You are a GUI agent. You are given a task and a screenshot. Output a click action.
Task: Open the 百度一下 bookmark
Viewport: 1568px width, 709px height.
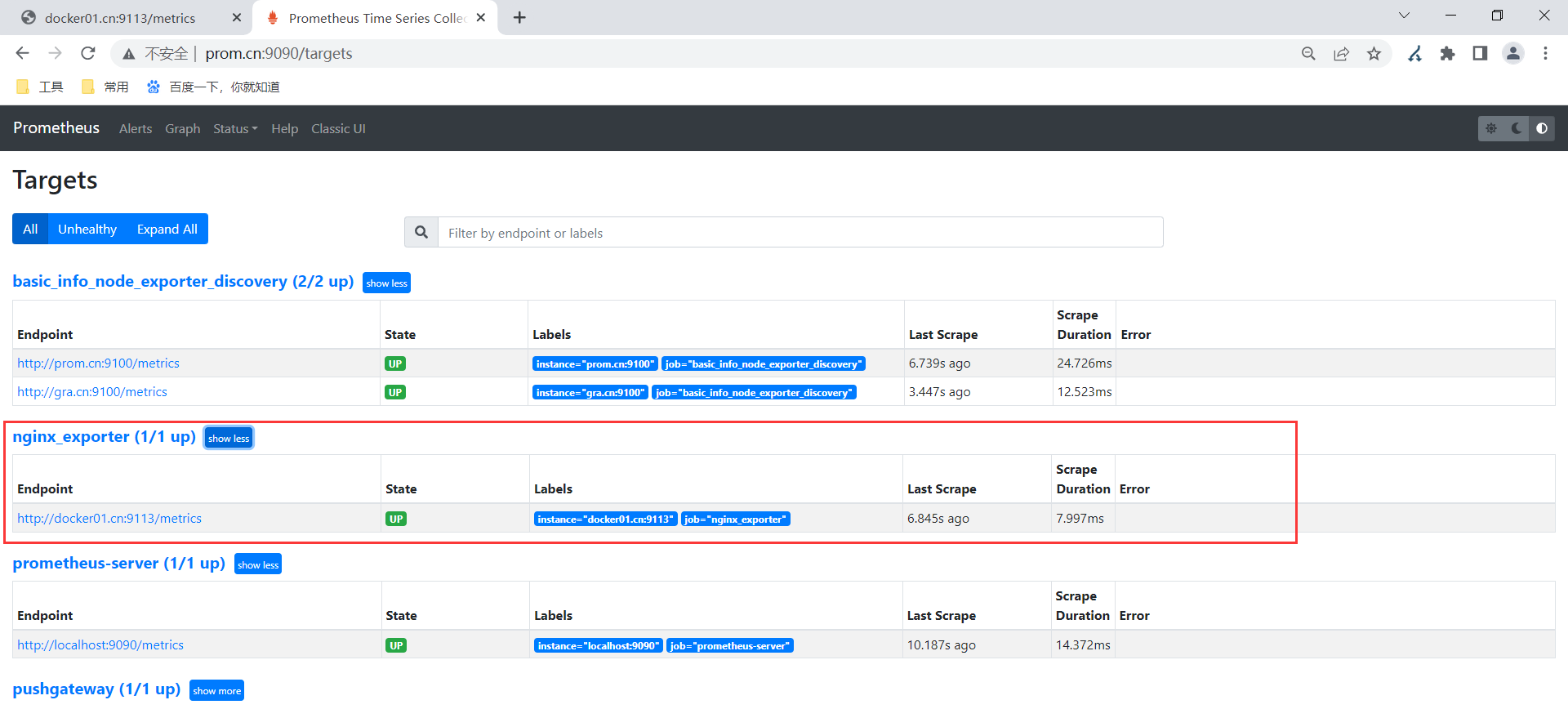(x=213, y=87)
